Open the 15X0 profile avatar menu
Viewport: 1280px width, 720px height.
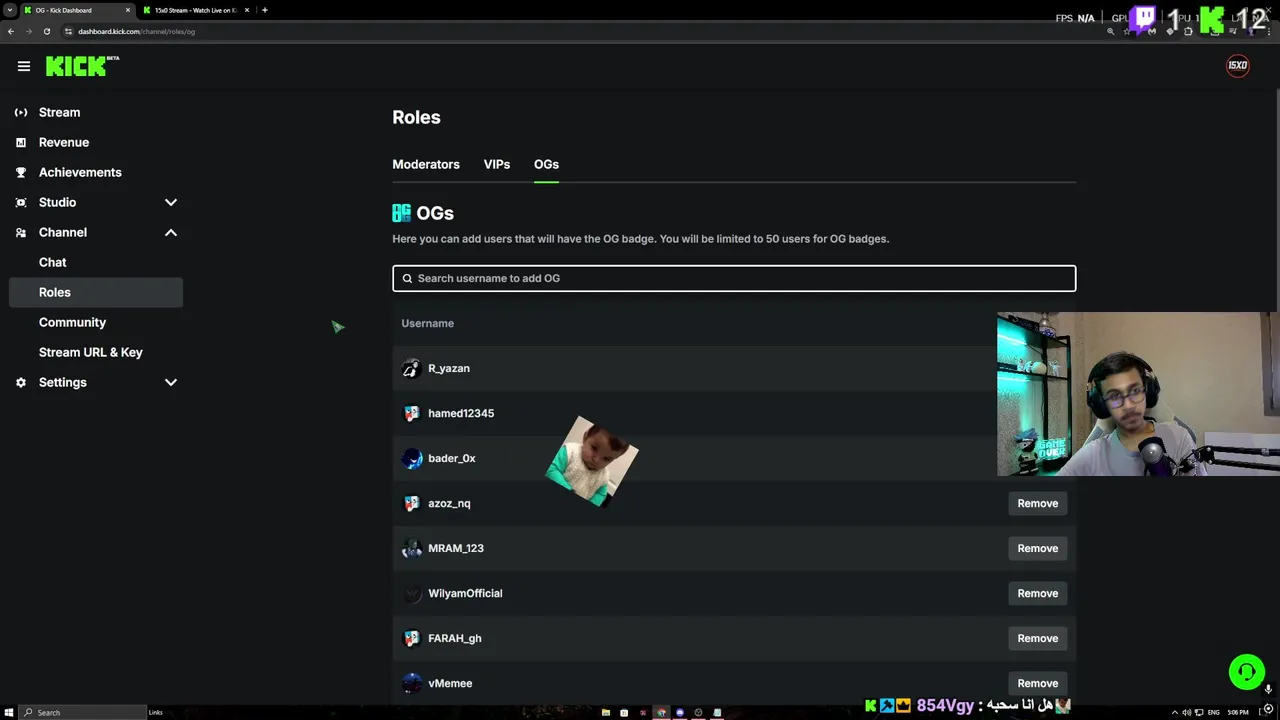[1238, 66]
